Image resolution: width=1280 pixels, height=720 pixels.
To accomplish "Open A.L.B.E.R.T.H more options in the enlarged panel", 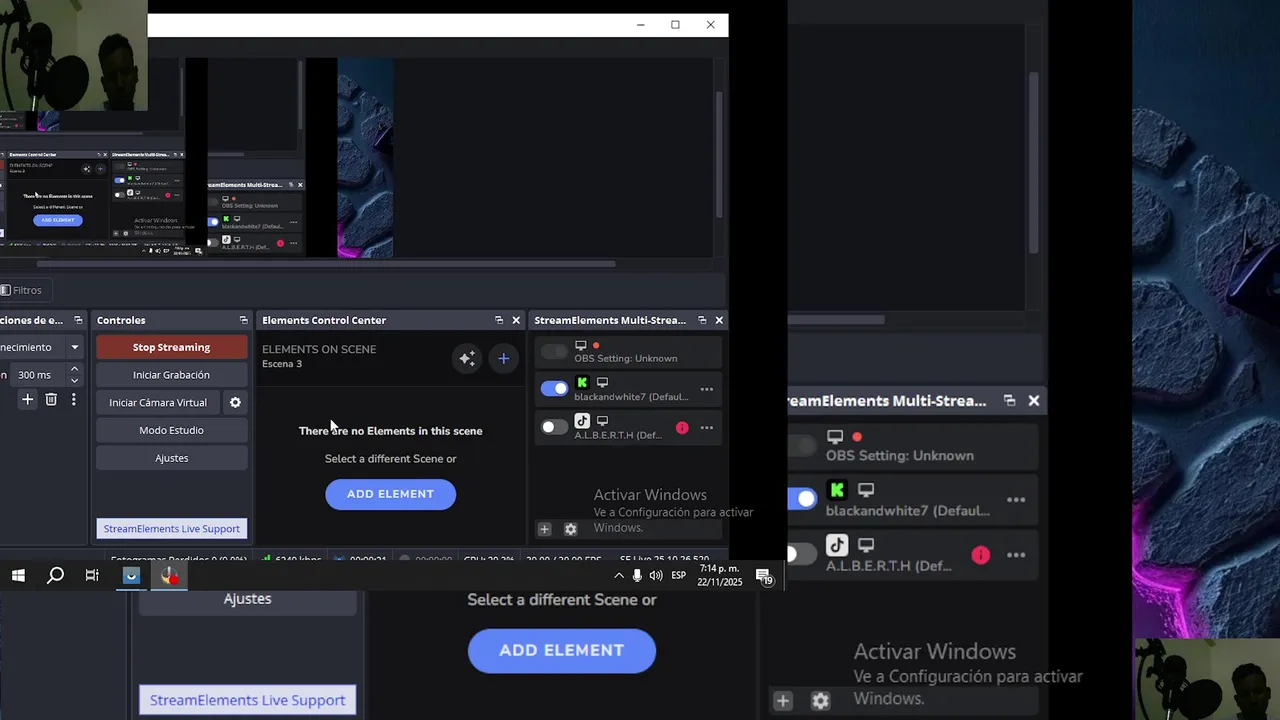I will 1016,555.
